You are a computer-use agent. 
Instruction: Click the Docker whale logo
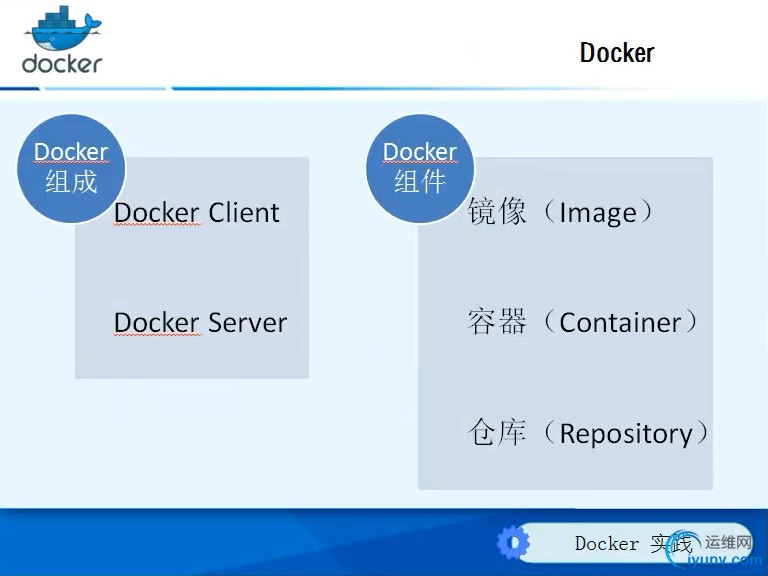pyautogui.click(x=62, y=39)
